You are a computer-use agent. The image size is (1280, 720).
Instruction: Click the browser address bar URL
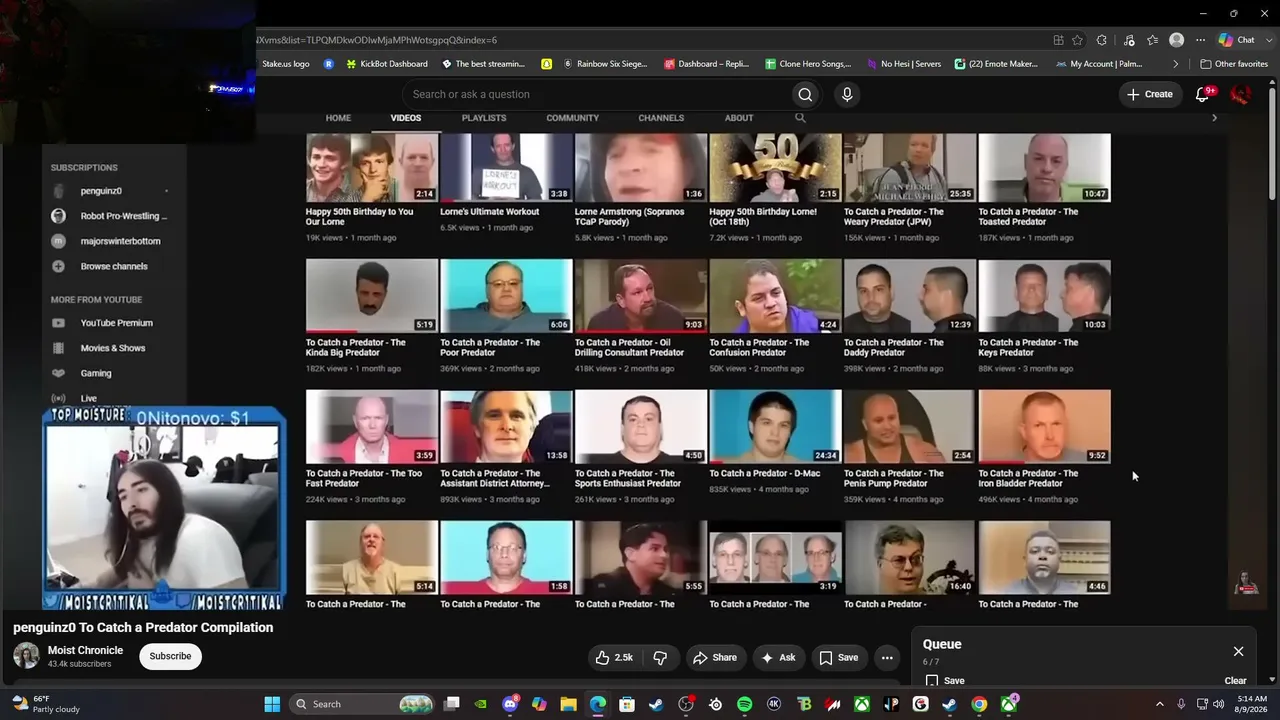[378, 40]
